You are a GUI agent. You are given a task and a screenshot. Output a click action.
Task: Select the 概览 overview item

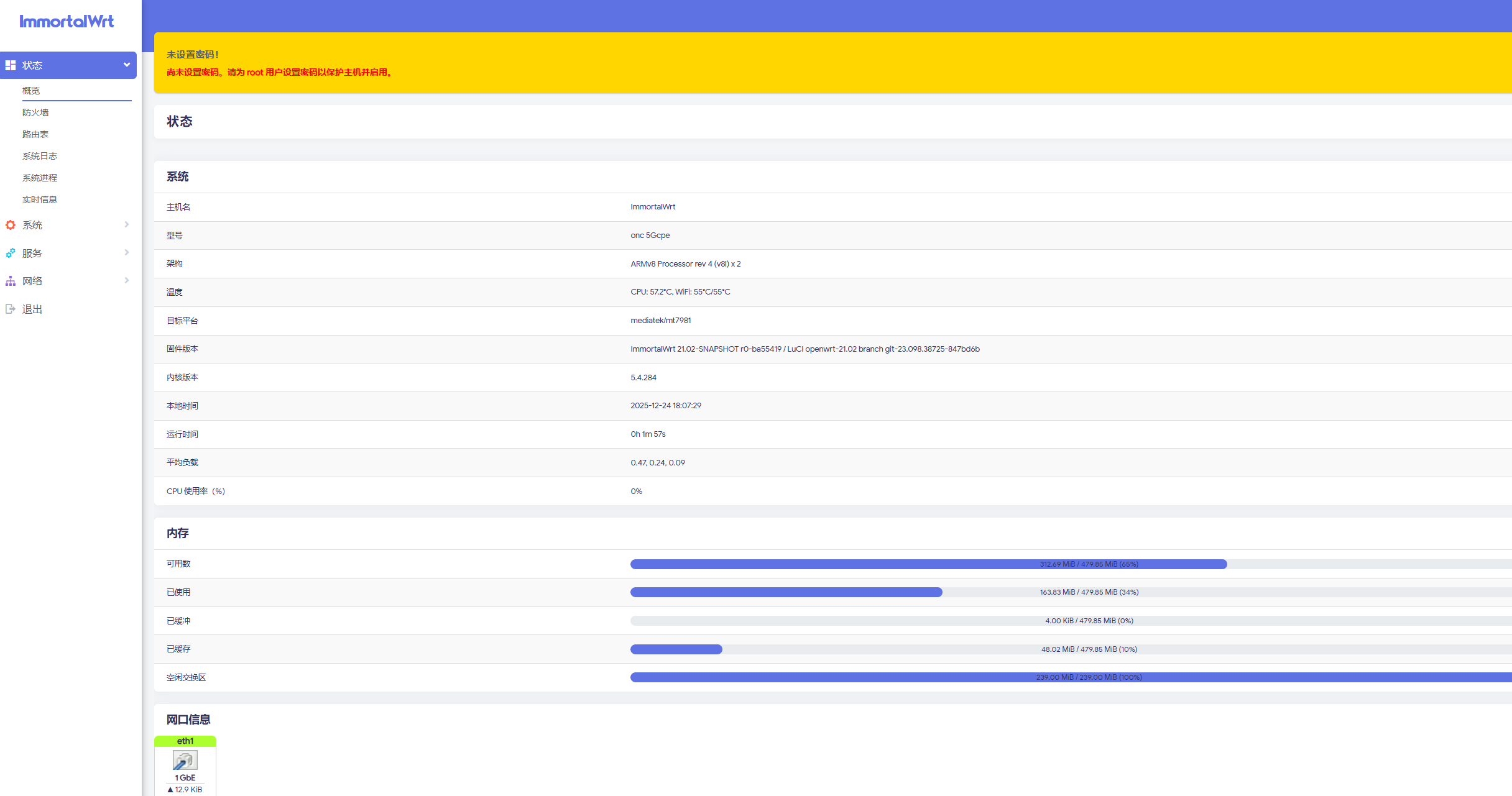(x=31, y=91)
